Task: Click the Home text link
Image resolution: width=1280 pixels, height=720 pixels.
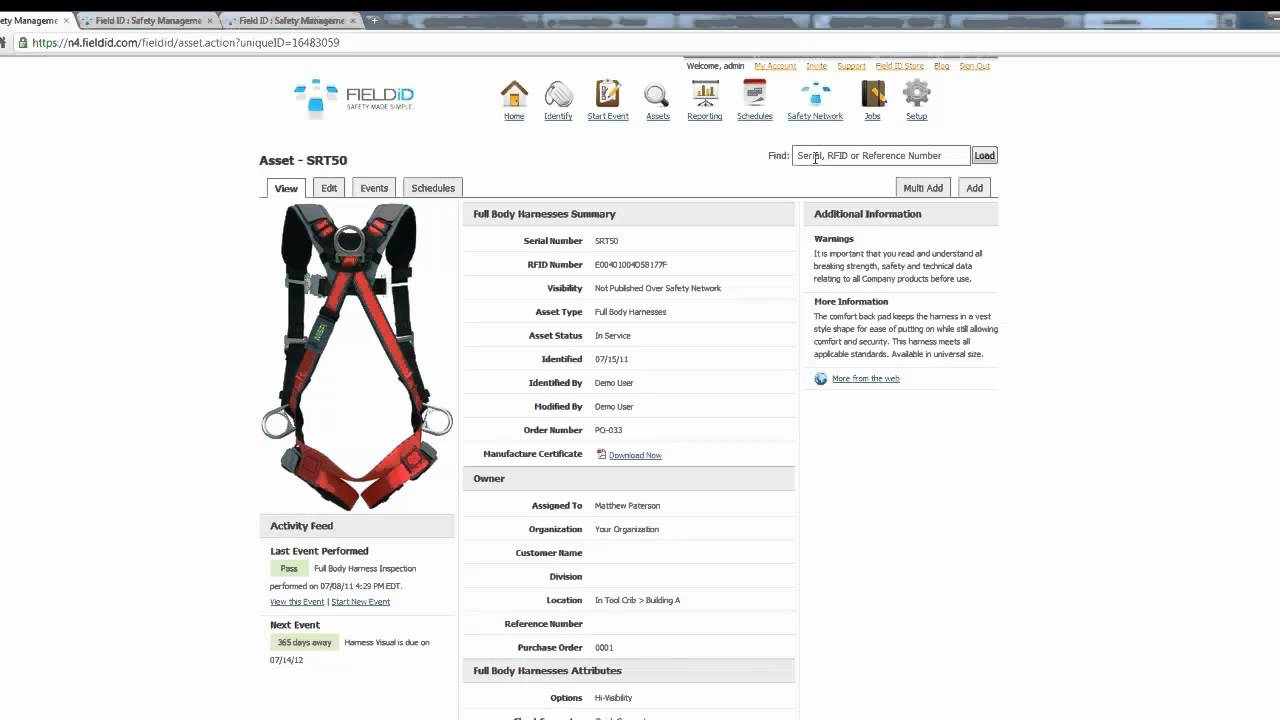Action: point(514,116)
